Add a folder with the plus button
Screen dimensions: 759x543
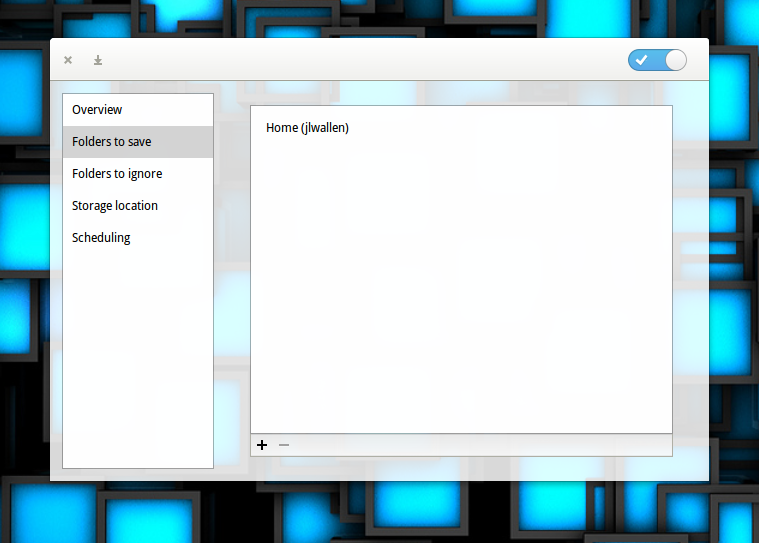click(x=262, y=445)
